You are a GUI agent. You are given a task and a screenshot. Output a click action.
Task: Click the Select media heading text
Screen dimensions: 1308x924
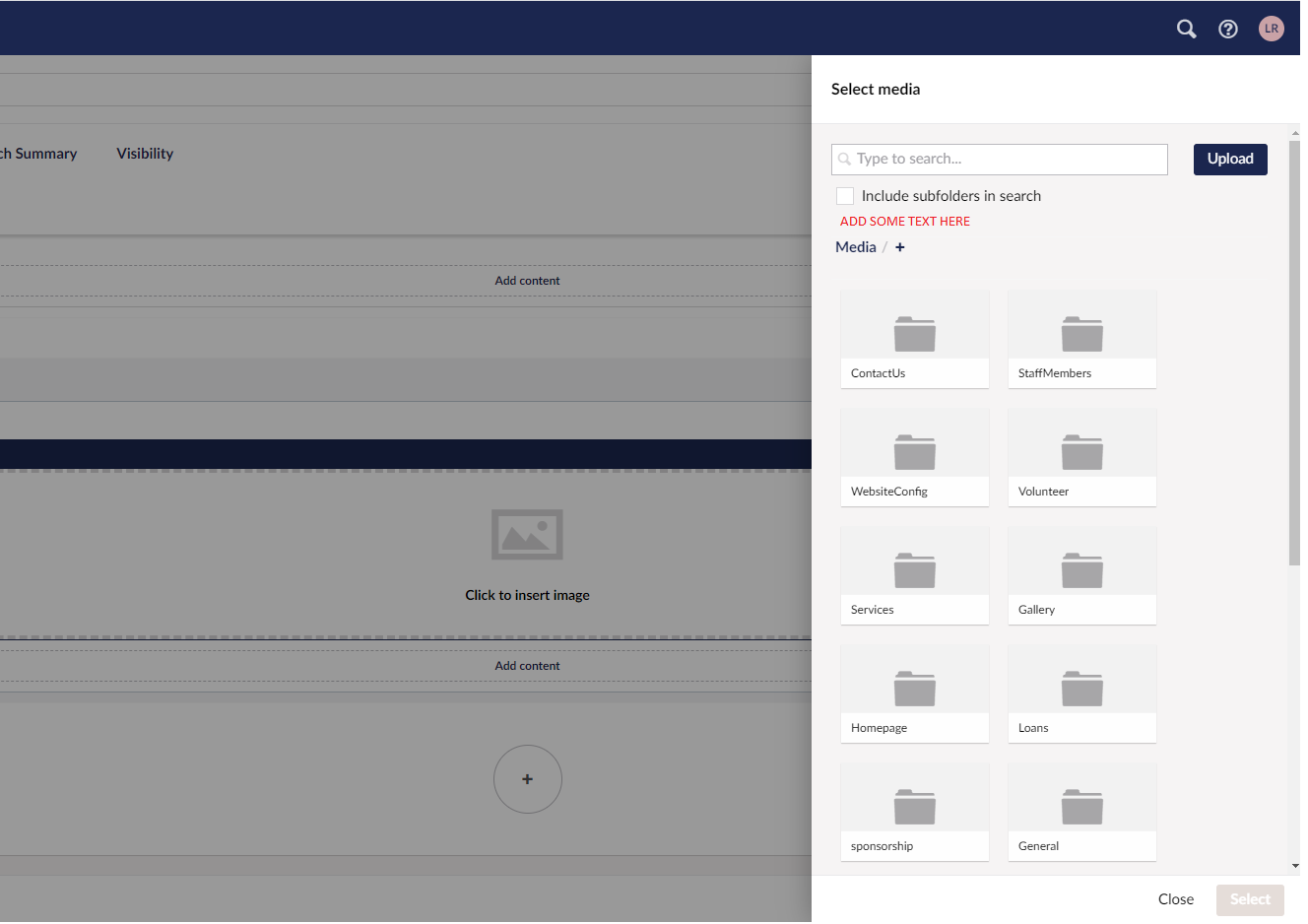pos(876,90)
